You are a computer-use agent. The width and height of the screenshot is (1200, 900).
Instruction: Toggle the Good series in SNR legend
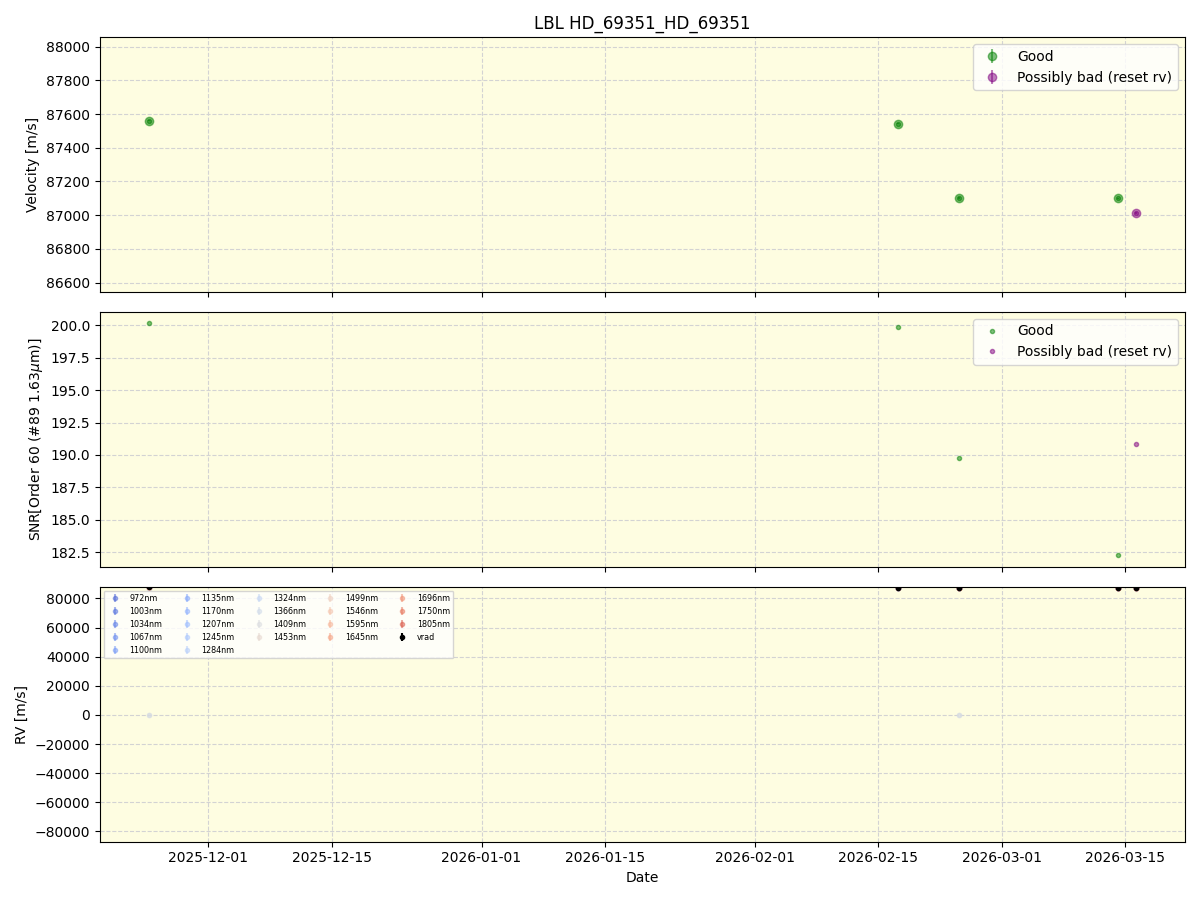coord(994,330)
